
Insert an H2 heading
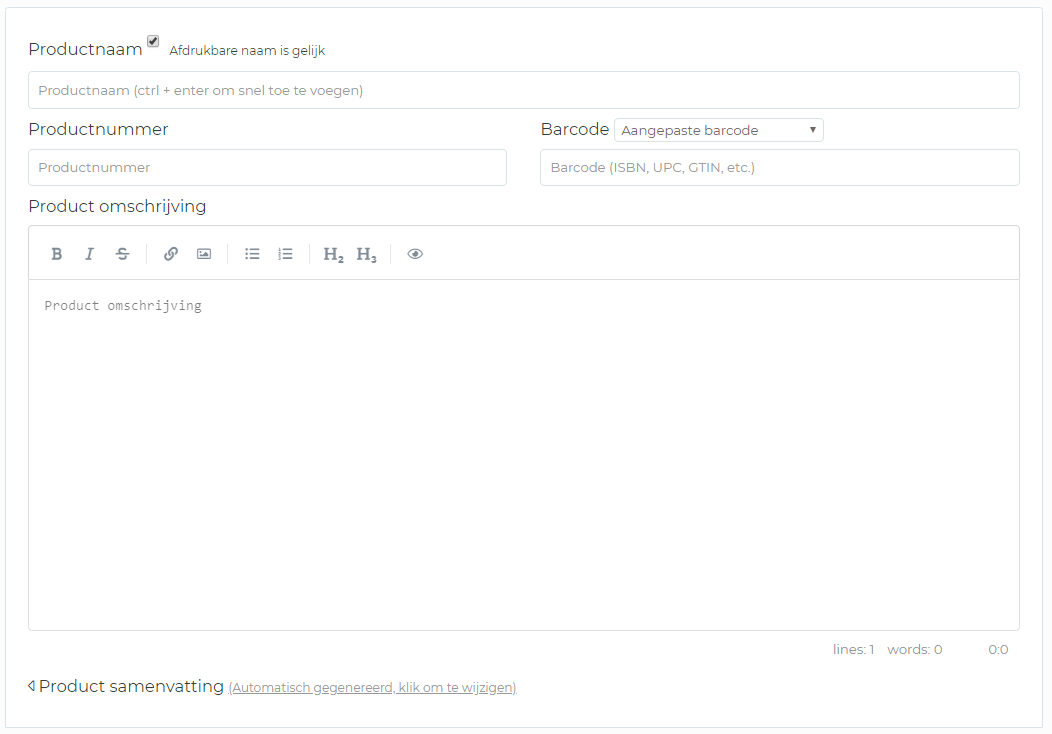pyautogui.click(x=333, y=254)
